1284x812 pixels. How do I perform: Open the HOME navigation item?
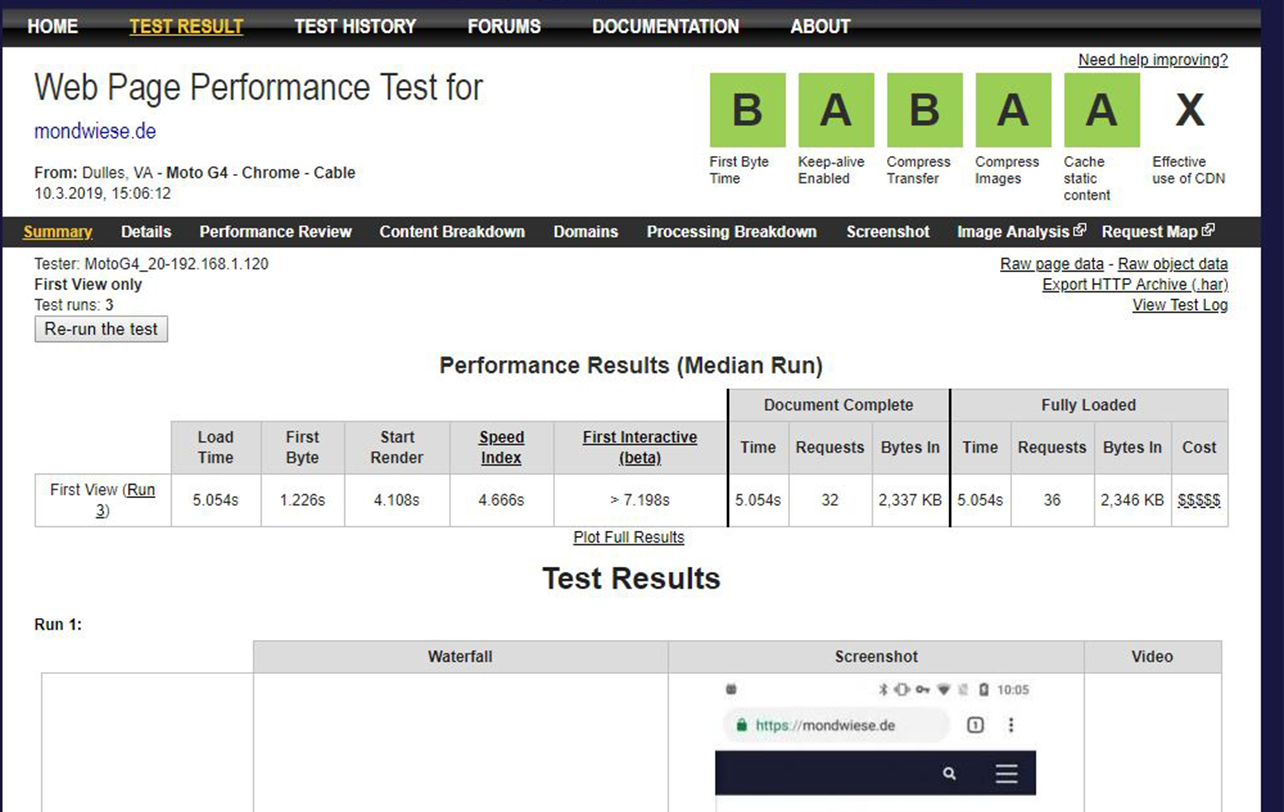click(x=53, y=27)
